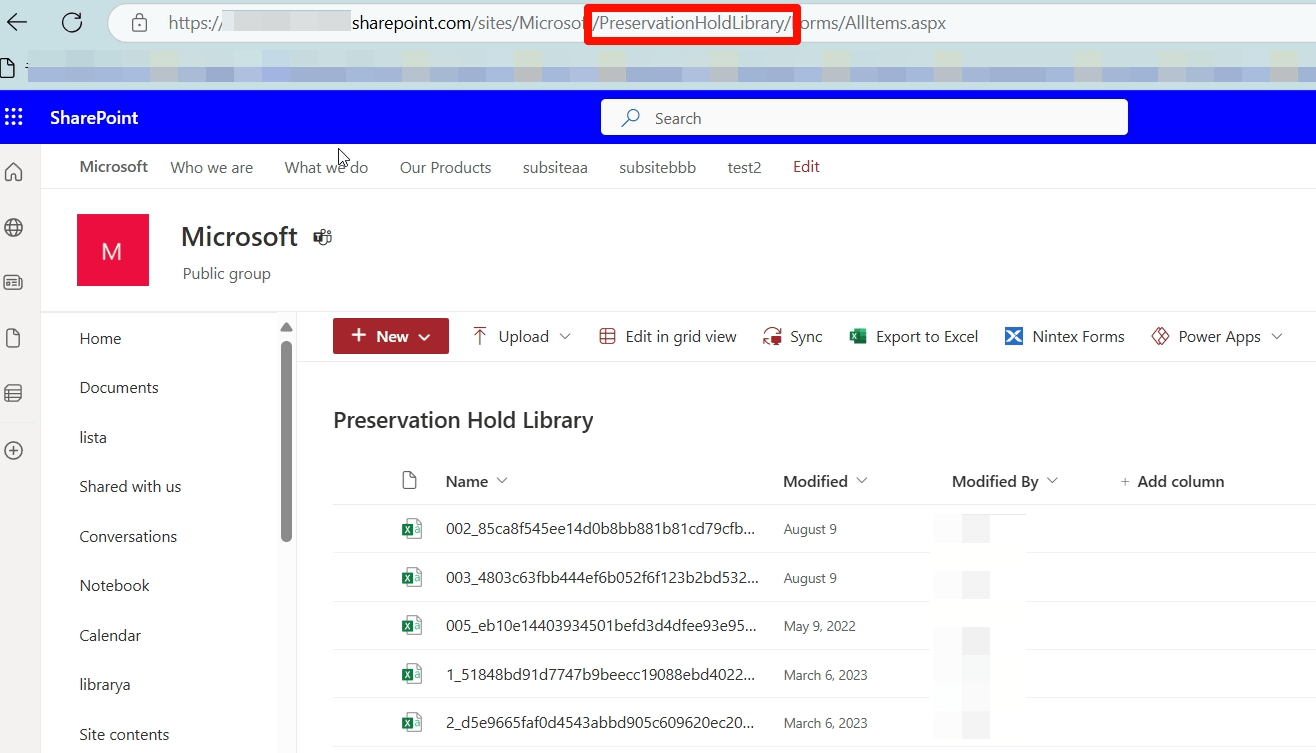The width and height of the screenshot is (1316, 753).
Task: Click the left navigation scroll up arrow
Action: [286, 327]
